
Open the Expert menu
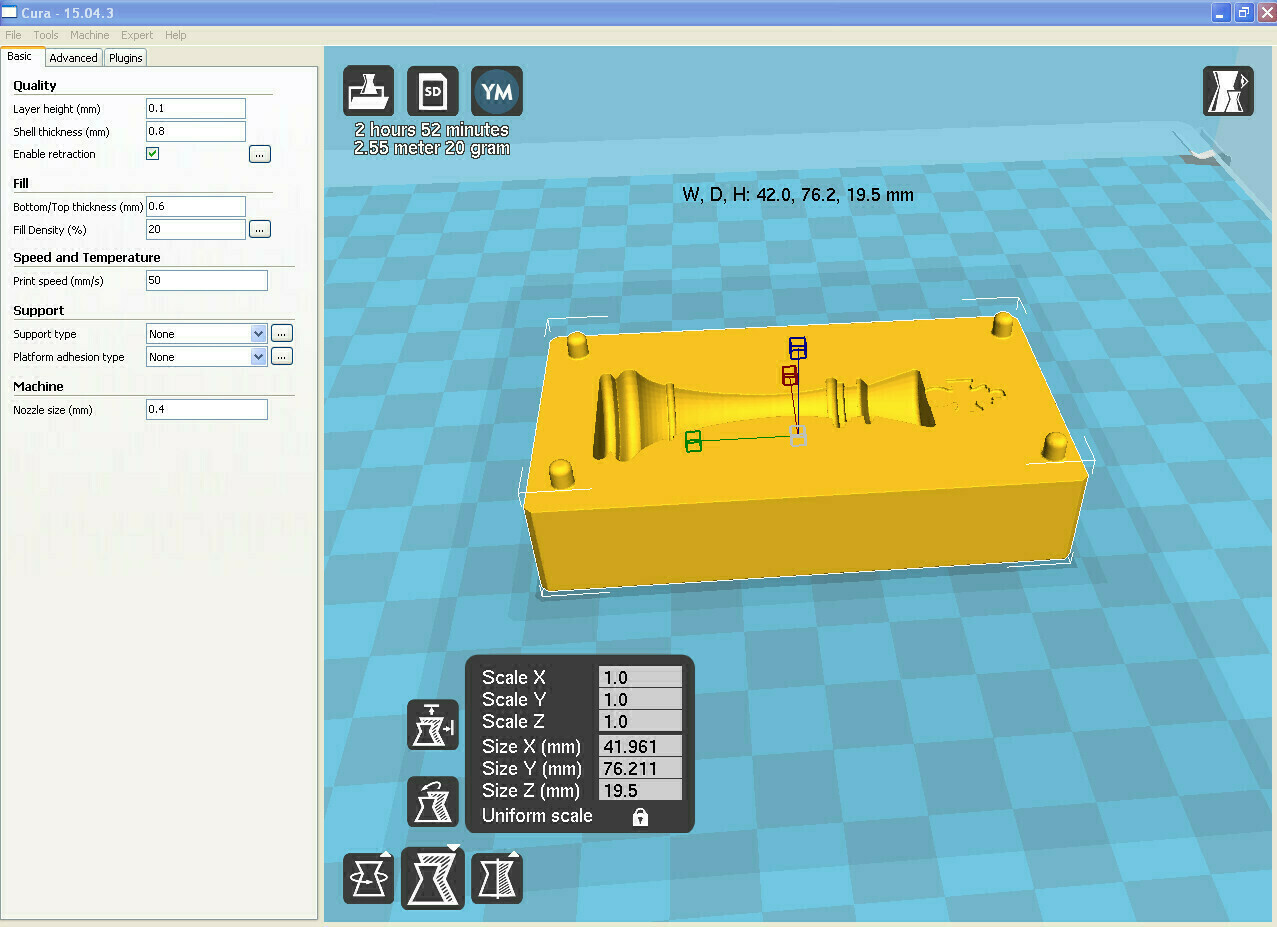pyautogui.click(x=137, y=35)
